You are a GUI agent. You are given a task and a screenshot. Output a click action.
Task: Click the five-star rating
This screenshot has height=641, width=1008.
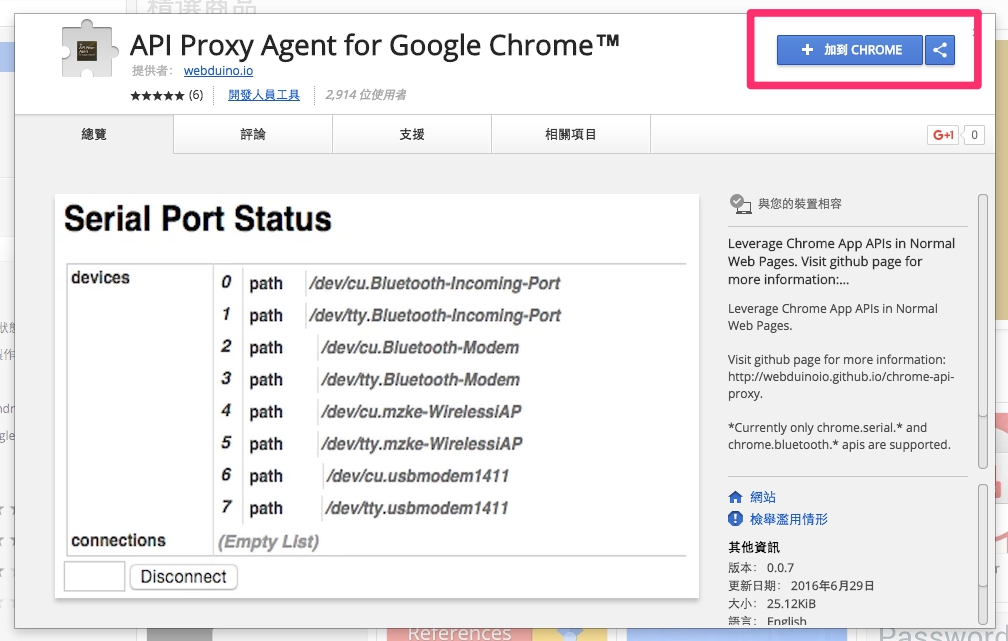158,96
